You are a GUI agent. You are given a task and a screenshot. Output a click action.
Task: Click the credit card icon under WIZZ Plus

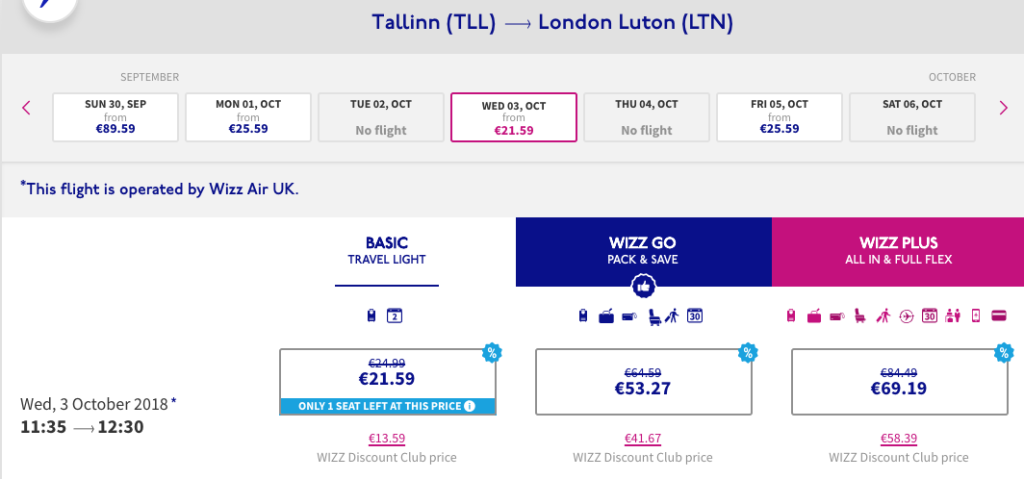[x=998, y=317]
